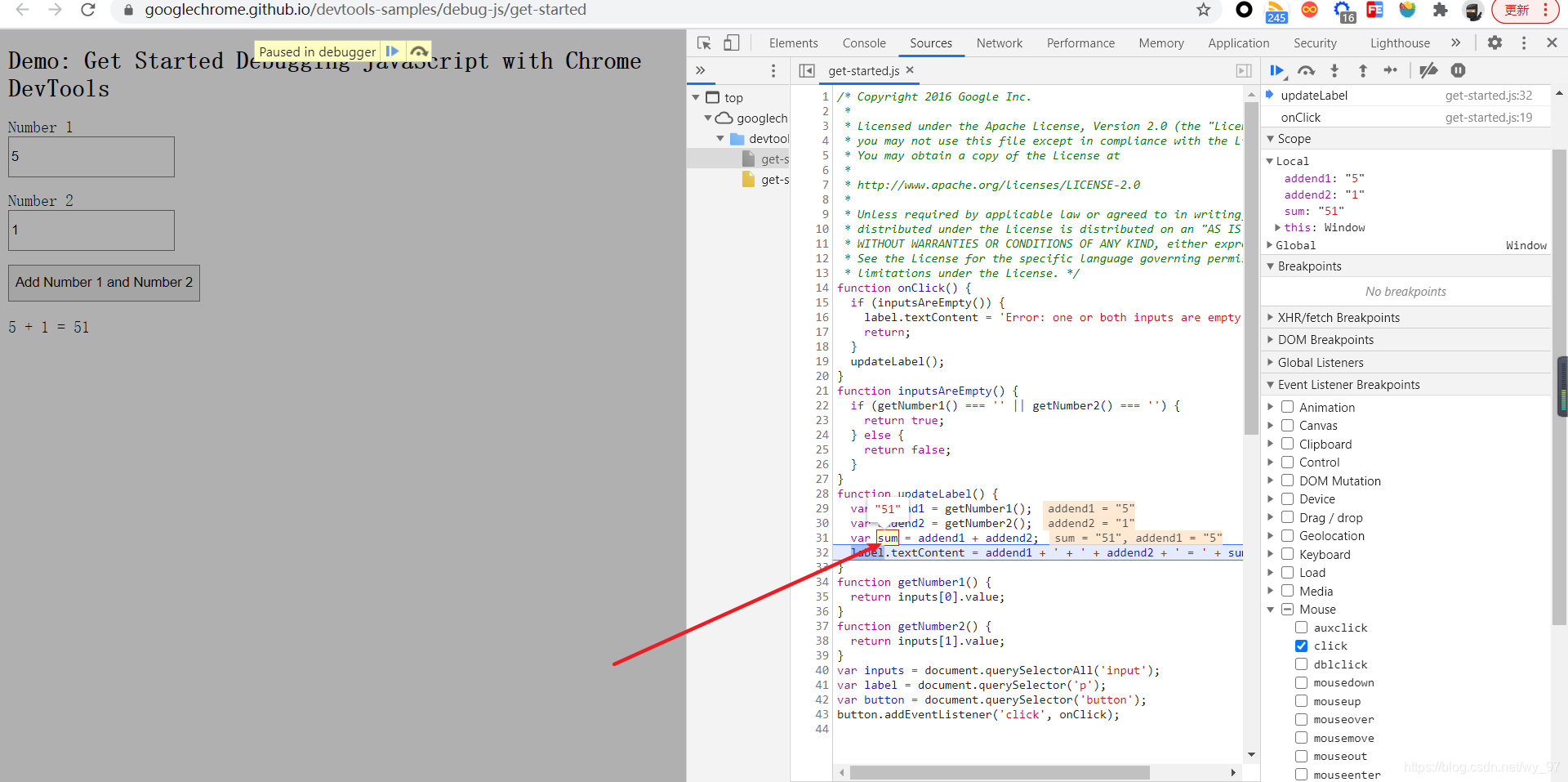Step over using the page overlay icon
The image size is (1568, 782).
419,51
